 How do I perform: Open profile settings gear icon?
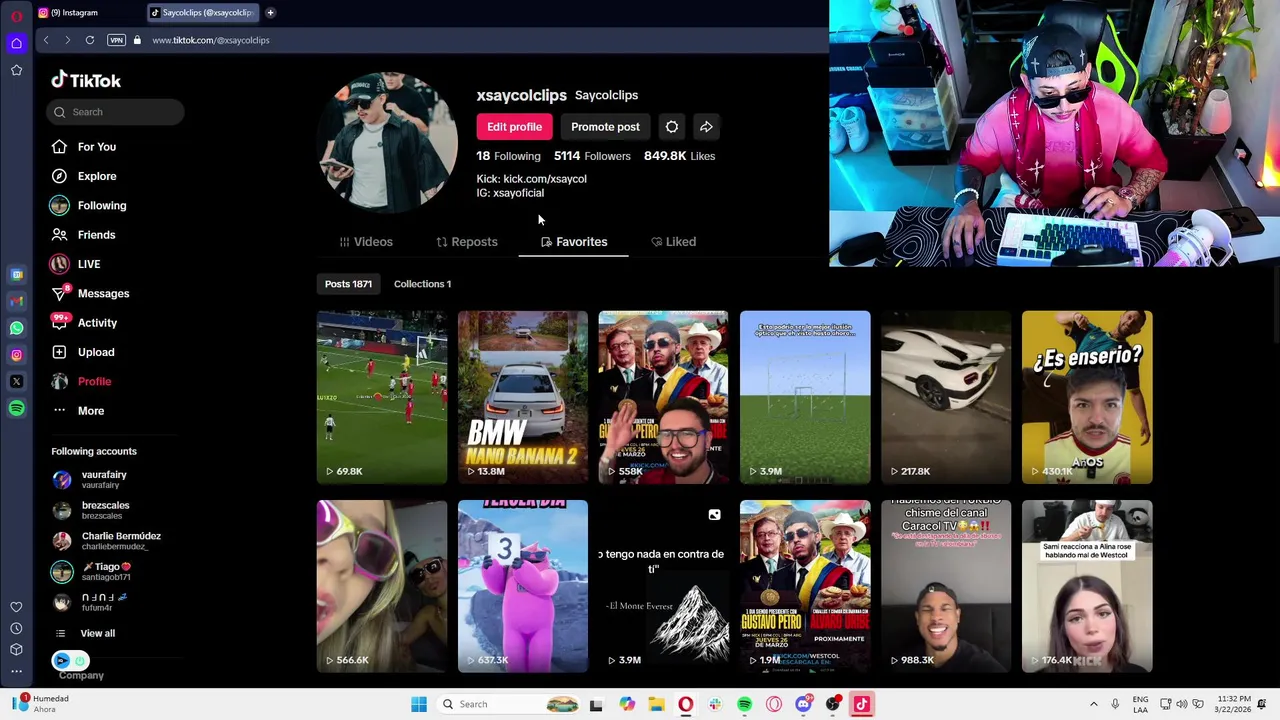point(672,127)
